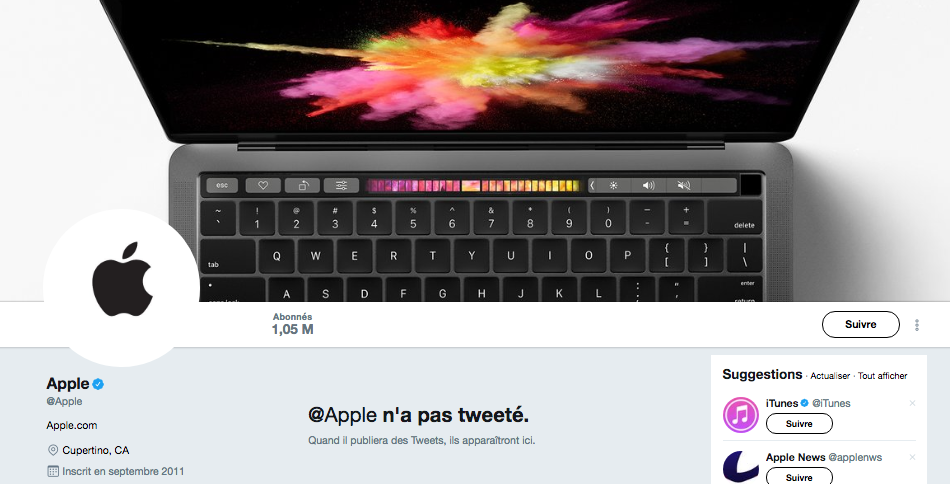The height and width of the screenshot is (484, 950).
Task: Open the Apple News profile name
Action: coord(796,457)
